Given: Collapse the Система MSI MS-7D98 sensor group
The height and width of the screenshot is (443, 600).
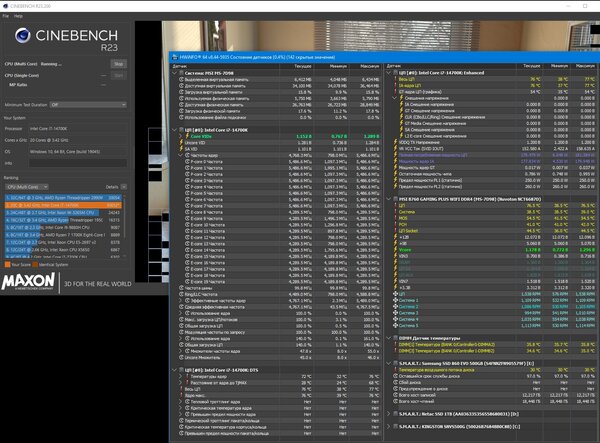Looking at the screenshot, I should (175, 73).
